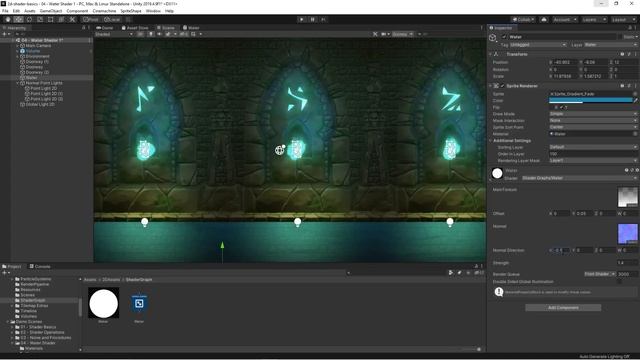
Task: Click the Assets breadcrumb link
Action: [x=90, y=280]
